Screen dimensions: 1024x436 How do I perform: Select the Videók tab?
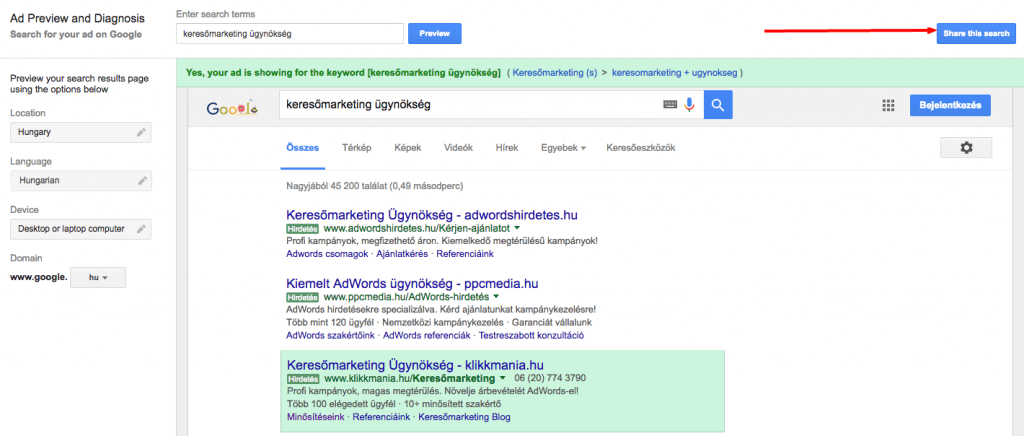(458, 148)
